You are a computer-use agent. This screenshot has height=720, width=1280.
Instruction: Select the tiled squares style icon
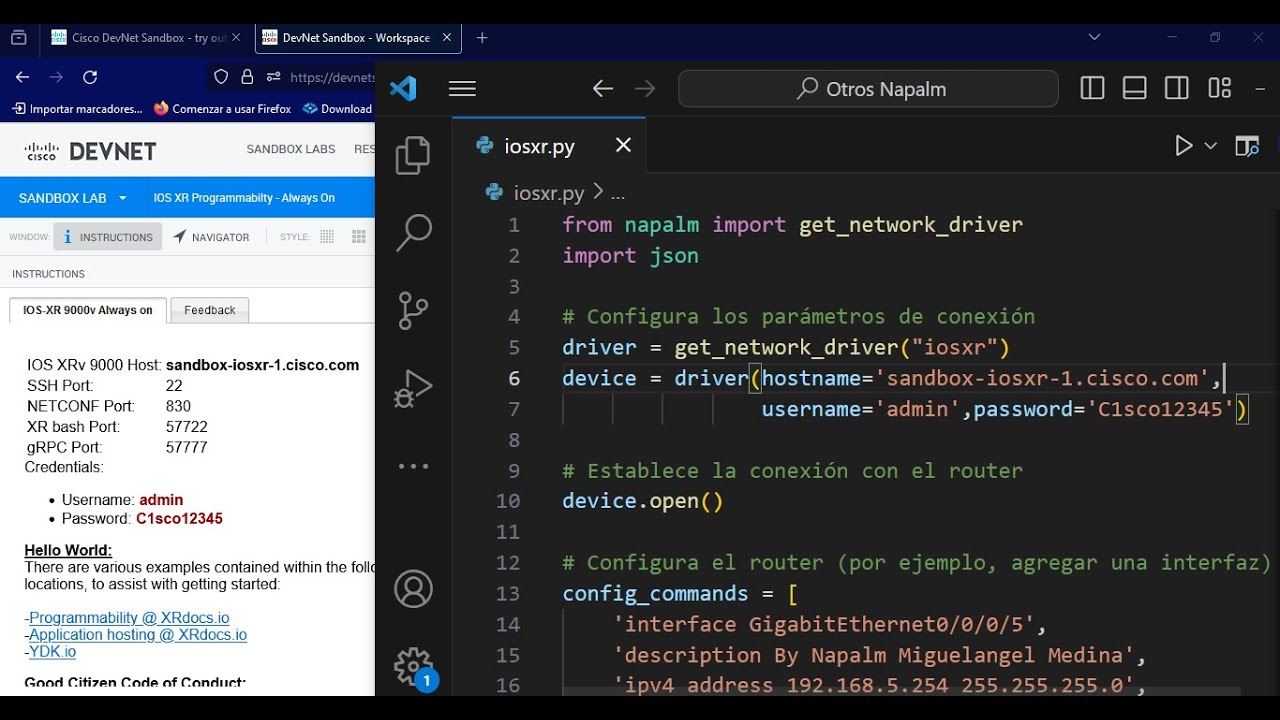click(x=359, y=237)
